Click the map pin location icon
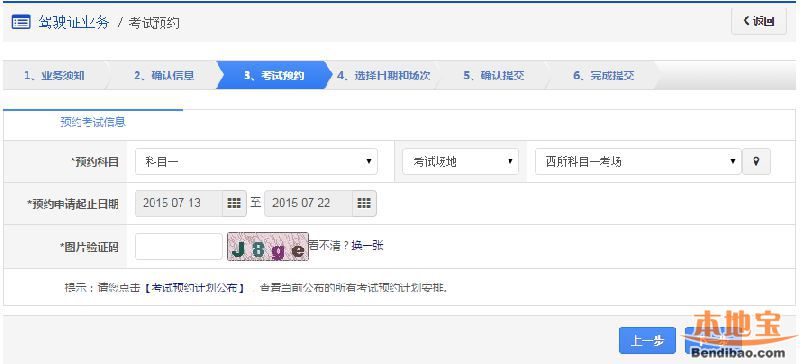 point(756,161)
